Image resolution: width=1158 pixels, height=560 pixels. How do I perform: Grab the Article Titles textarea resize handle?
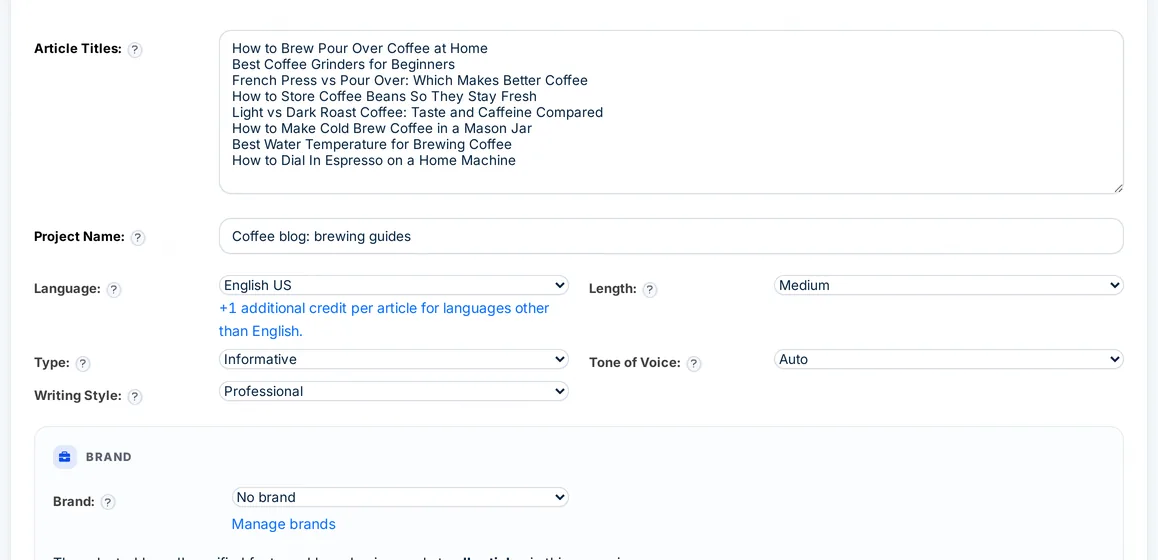[x=1118, y=188]
